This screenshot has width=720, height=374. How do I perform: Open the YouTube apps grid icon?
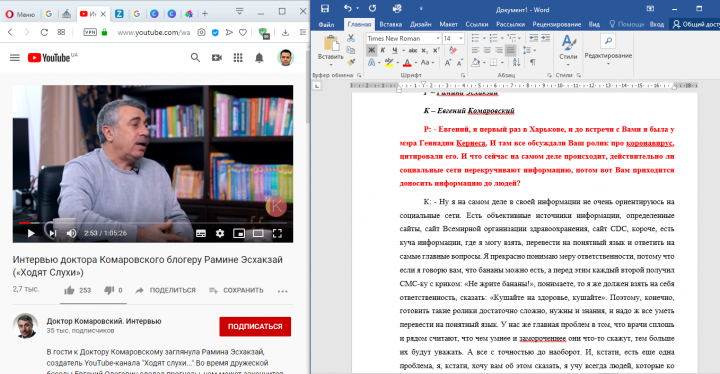[238, 57]
